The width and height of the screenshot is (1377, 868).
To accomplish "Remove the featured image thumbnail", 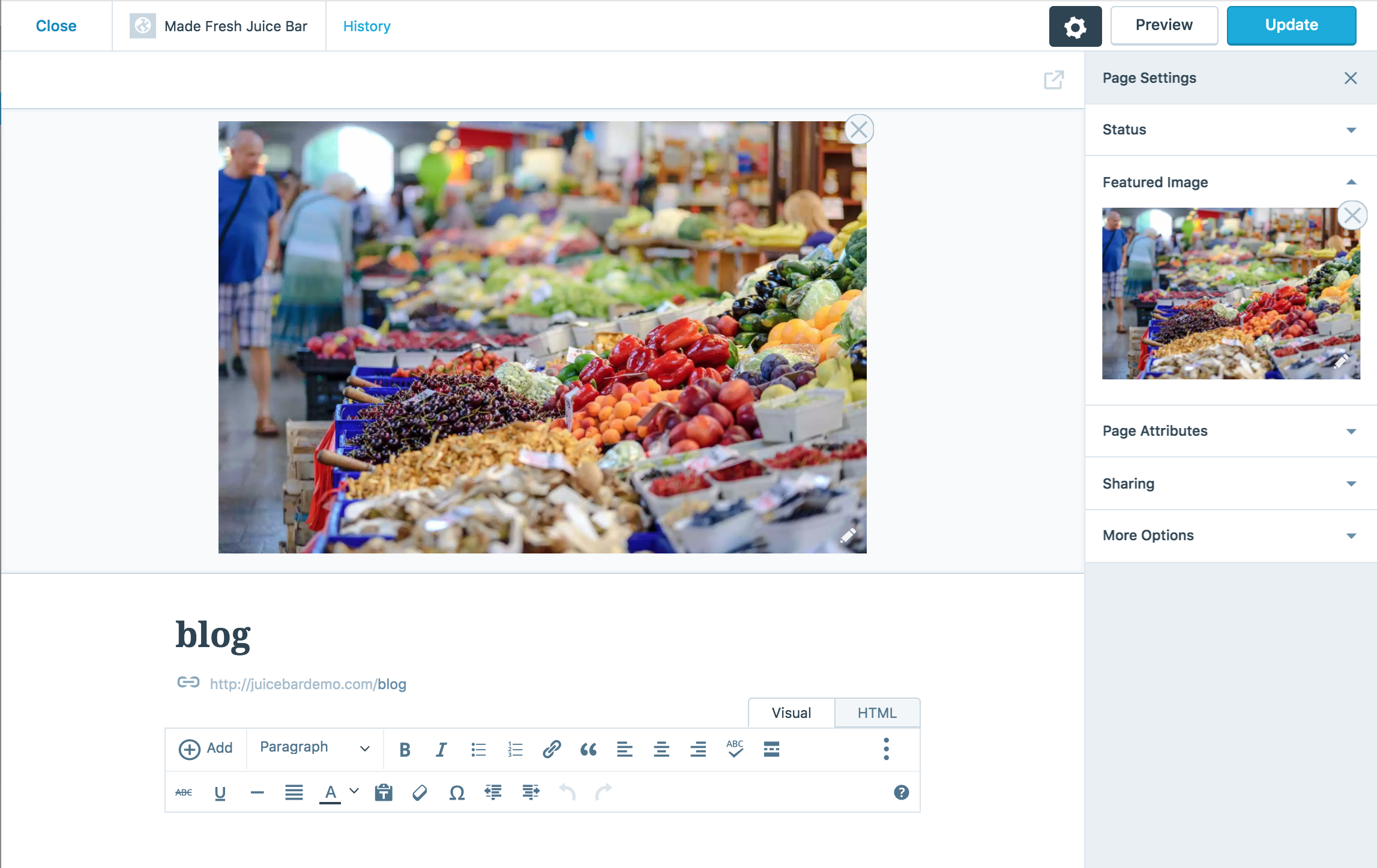I will pos(1352,215).
